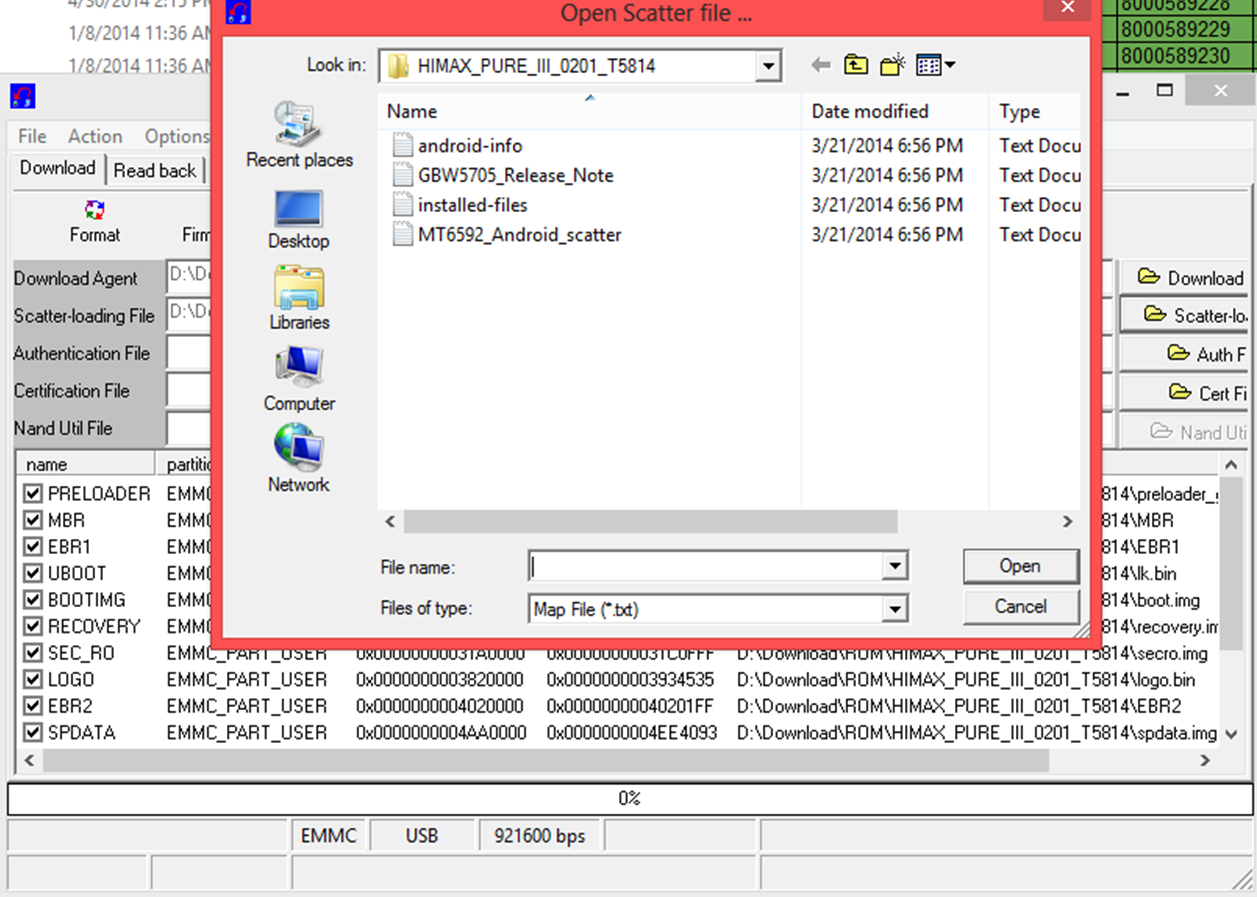The image size is (1257, 897).
Task: Sort files by Type column
Action: (x=1036, y=112)
